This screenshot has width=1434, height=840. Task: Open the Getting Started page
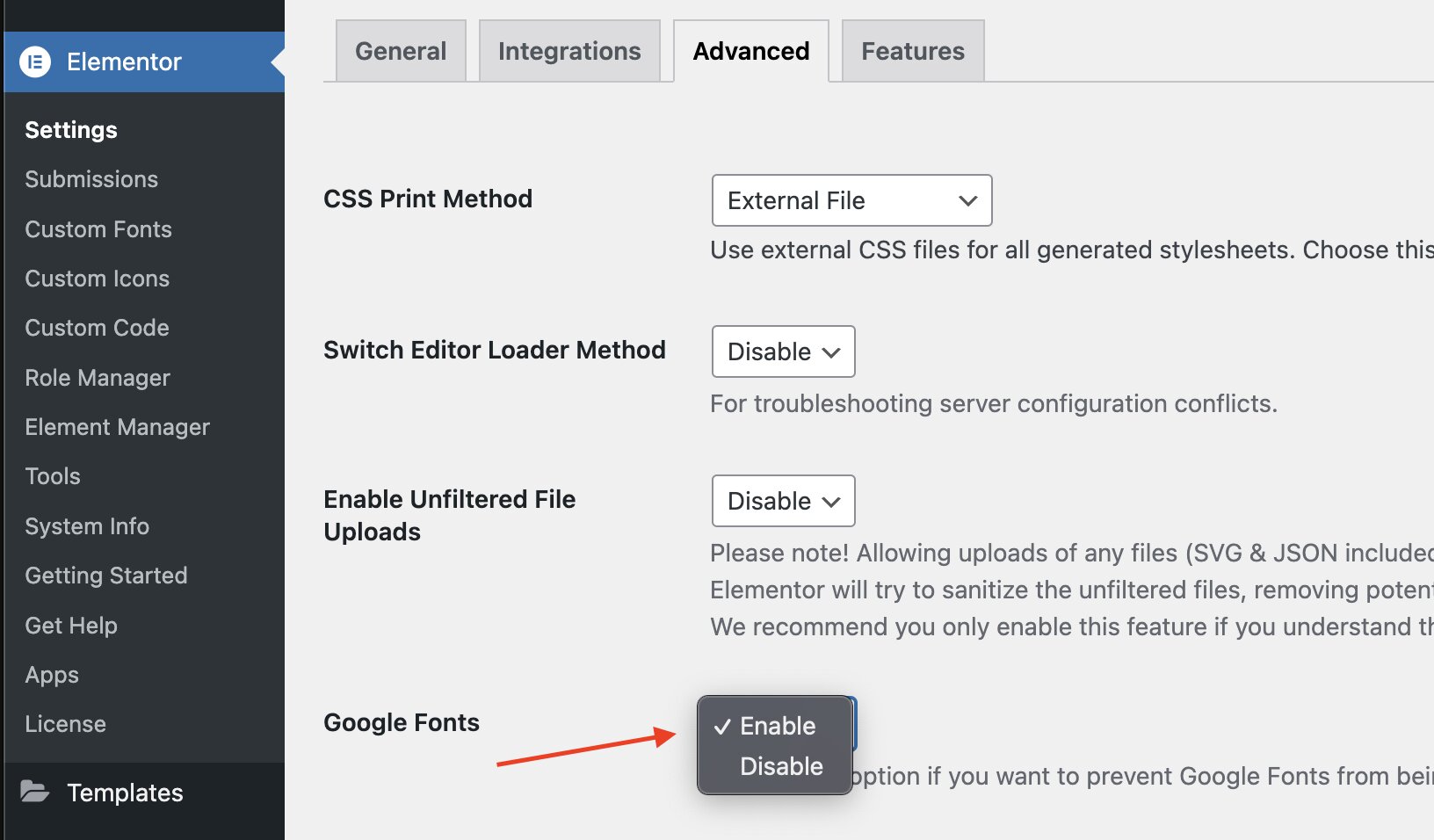(106, 575)
